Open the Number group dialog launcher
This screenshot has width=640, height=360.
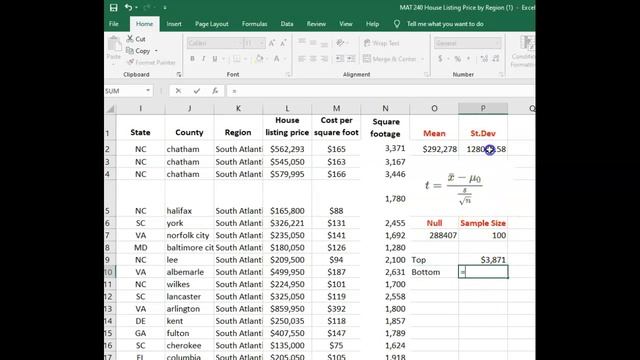click(x=501, y=75)
